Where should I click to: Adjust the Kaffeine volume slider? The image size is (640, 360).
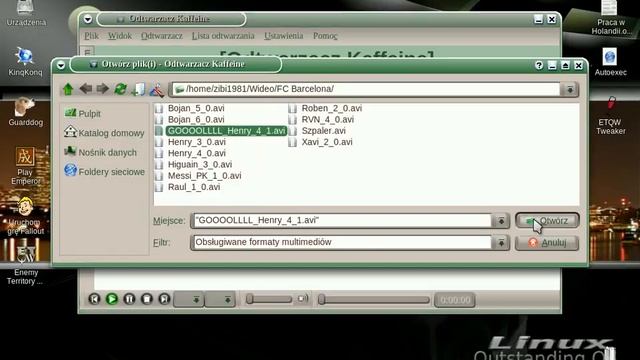coord(269,300)
